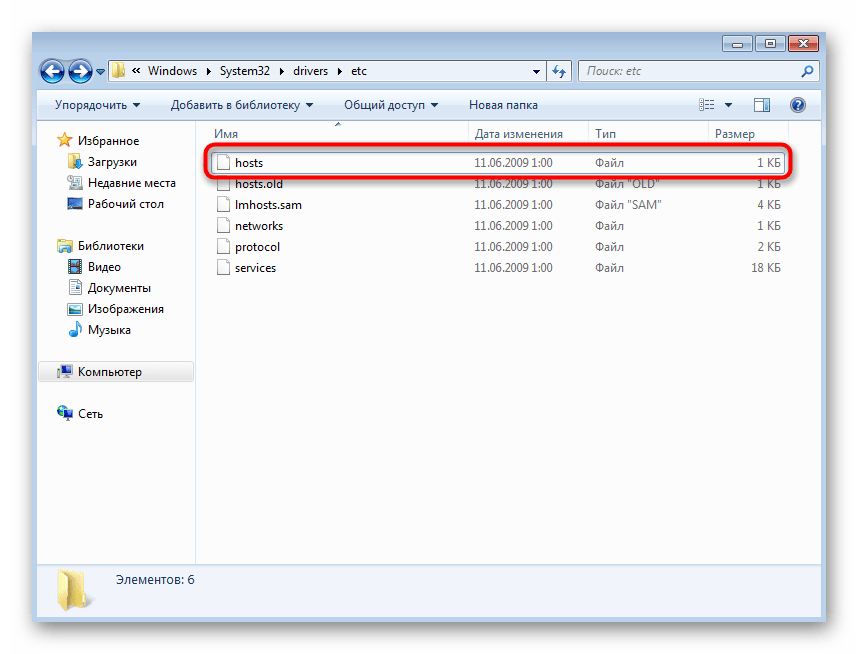Image resolution: width=858 pixels, height=654 pixels.
Task: Open the Музыка library
Action: point(108,330)
